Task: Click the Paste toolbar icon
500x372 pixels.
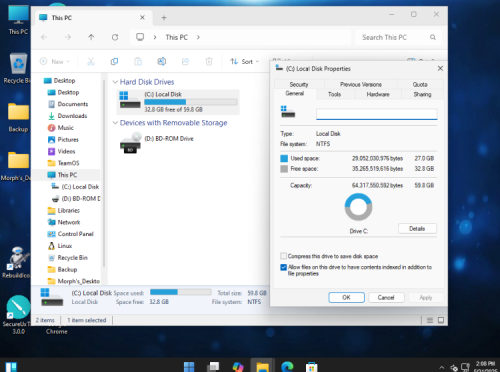Action: (x=138, y=61)
